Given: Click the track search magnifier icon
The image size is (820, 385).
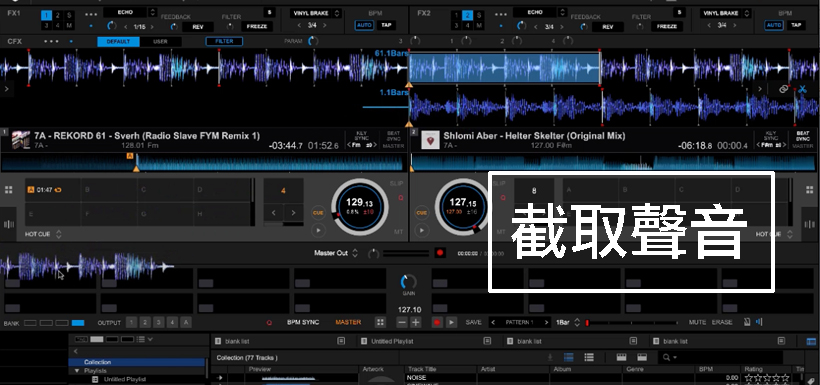Looking at the screenshot, I should click(666, 357).
